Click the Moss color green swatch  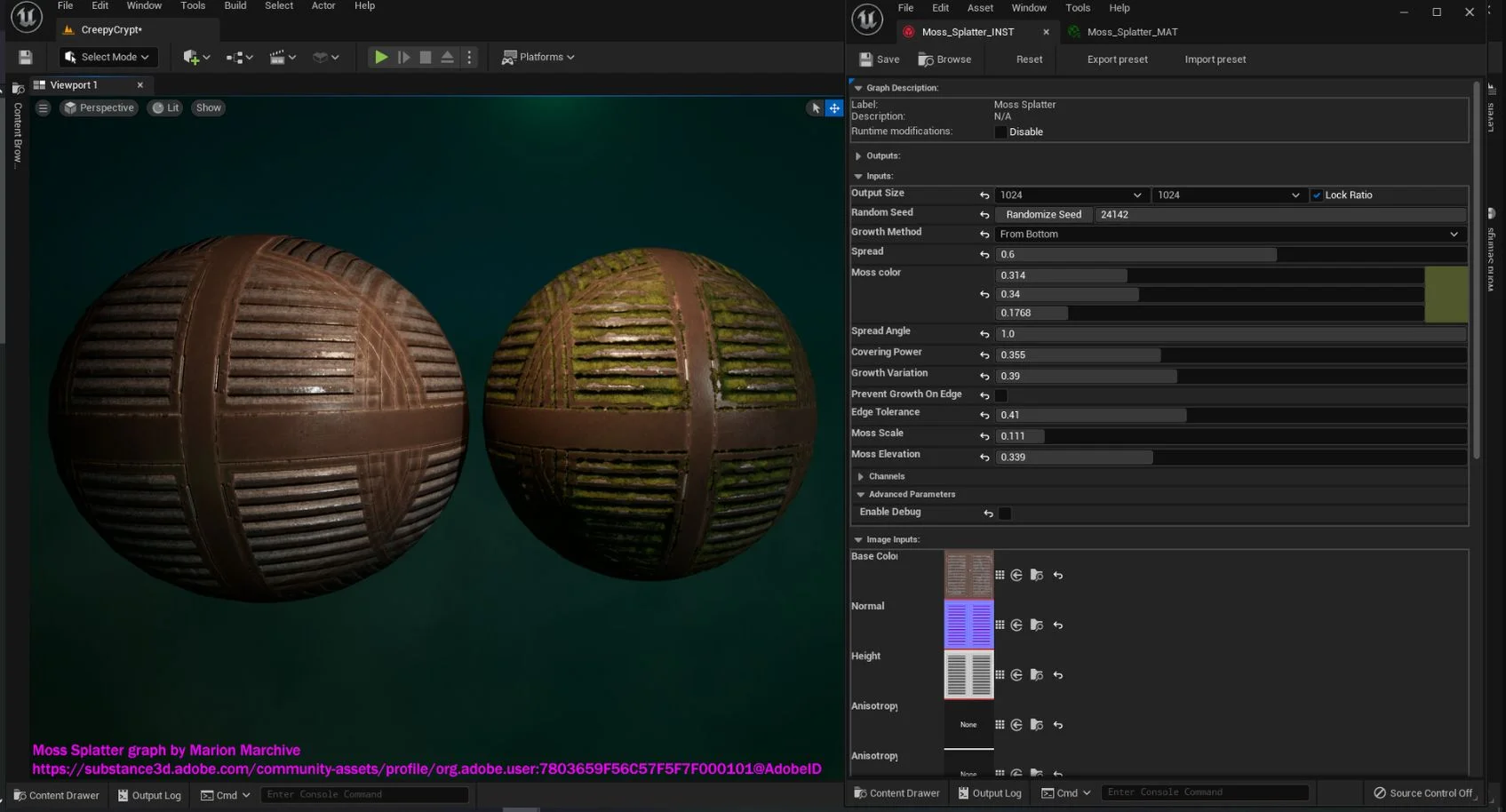1446,294
